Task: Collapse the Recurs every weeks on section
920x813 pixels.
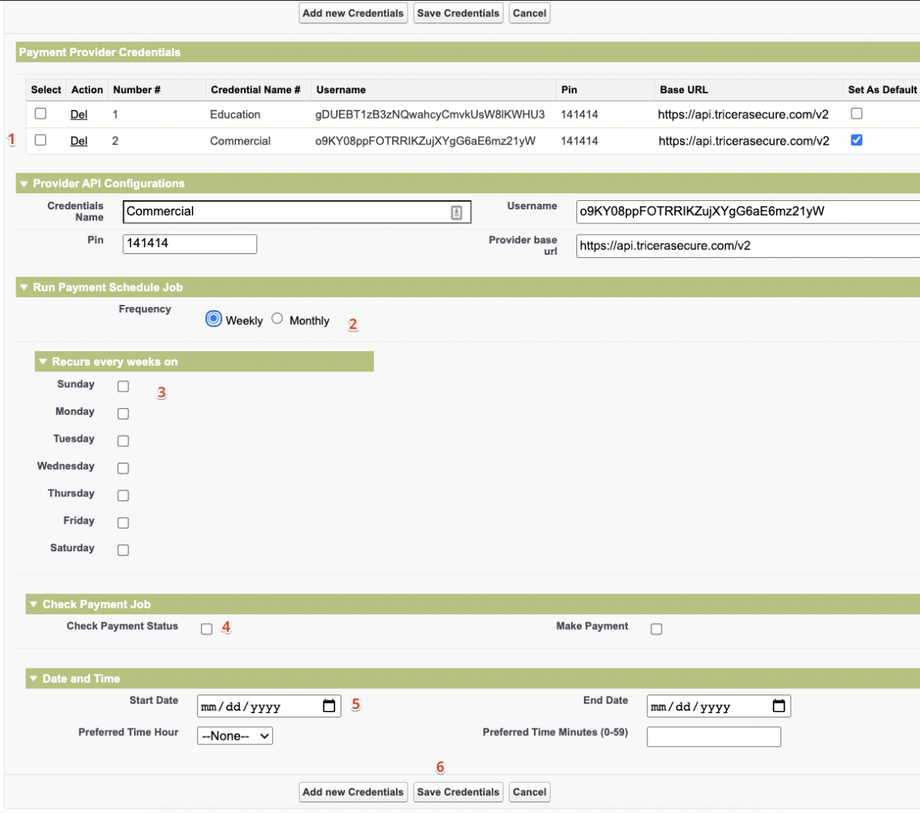Action: pos(43,362)
